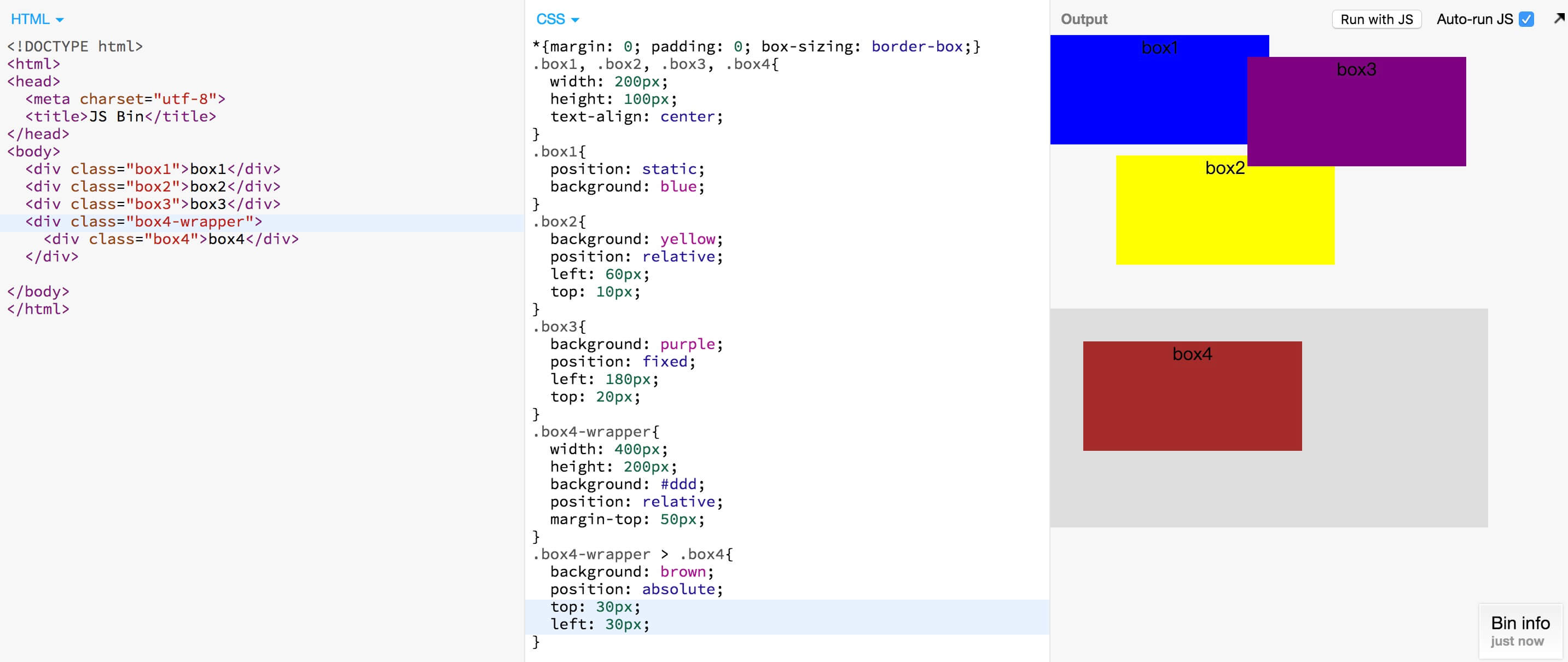Click the box-sizing: border-box rule line
Screen dimensions: 1568x662
pyautogui.click(x=756, y=47)
